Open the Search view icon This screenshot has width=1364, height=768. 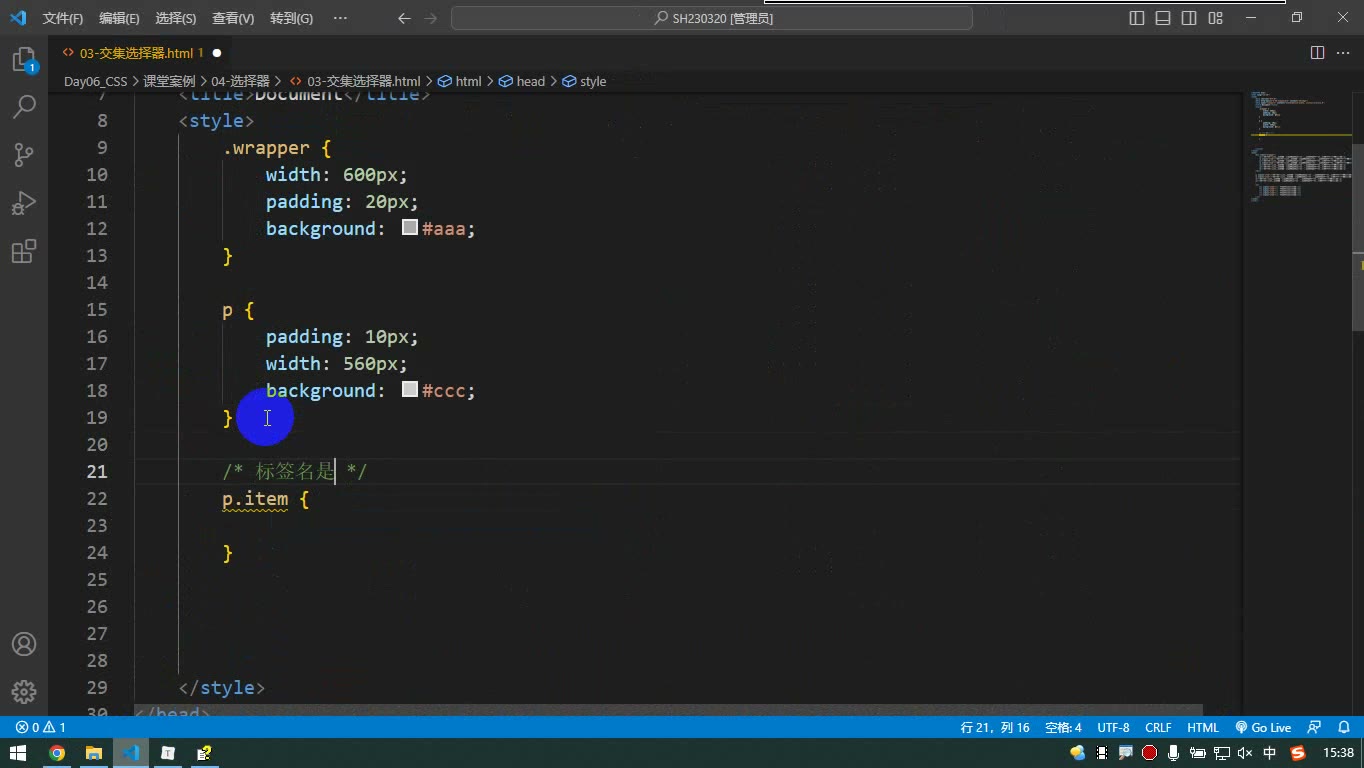(23, 106)
